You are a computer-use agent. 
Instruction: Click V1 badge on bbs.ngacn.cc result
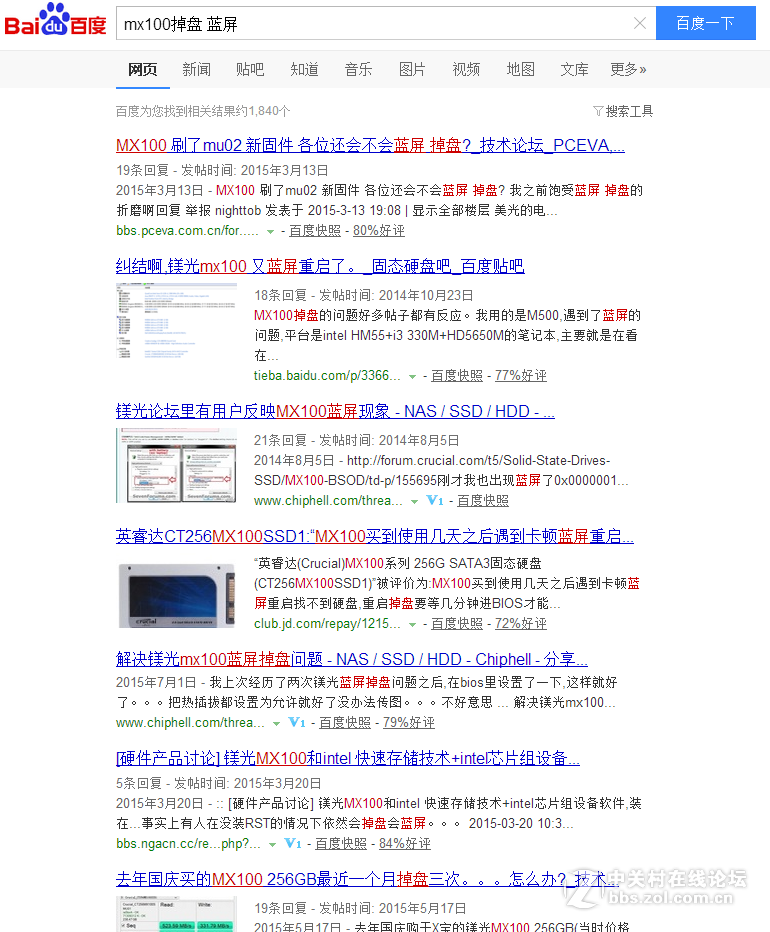tap(293, 843)
